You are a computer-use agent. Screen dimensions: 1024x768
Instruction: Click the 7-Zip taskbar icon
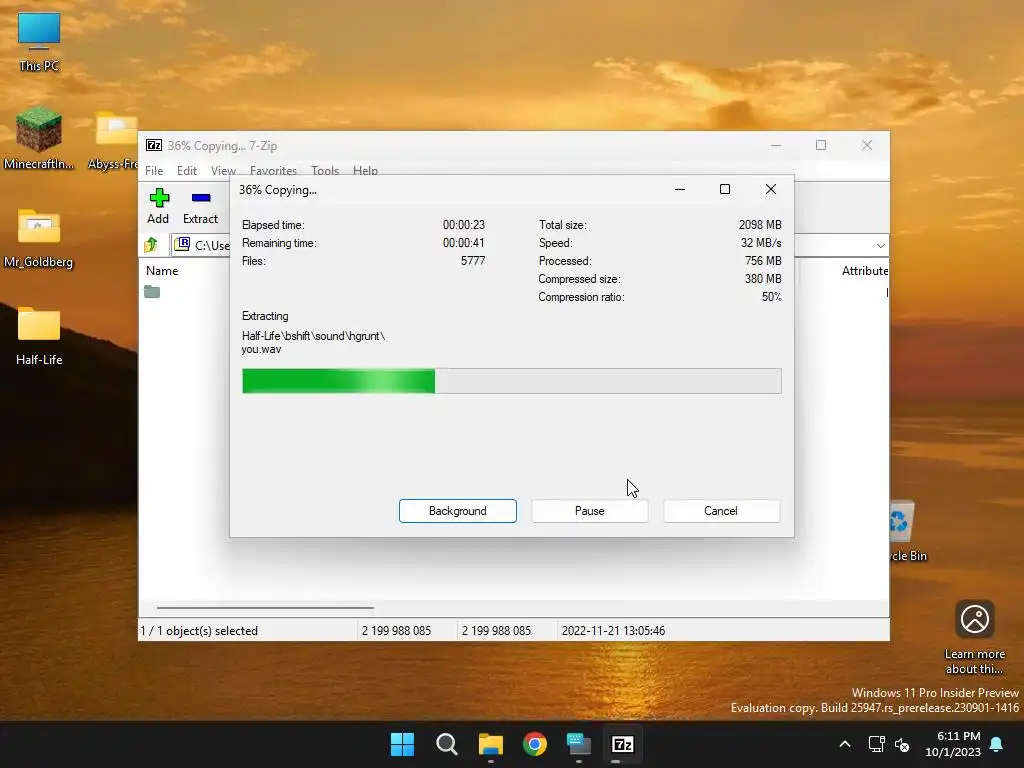[622, 744]
